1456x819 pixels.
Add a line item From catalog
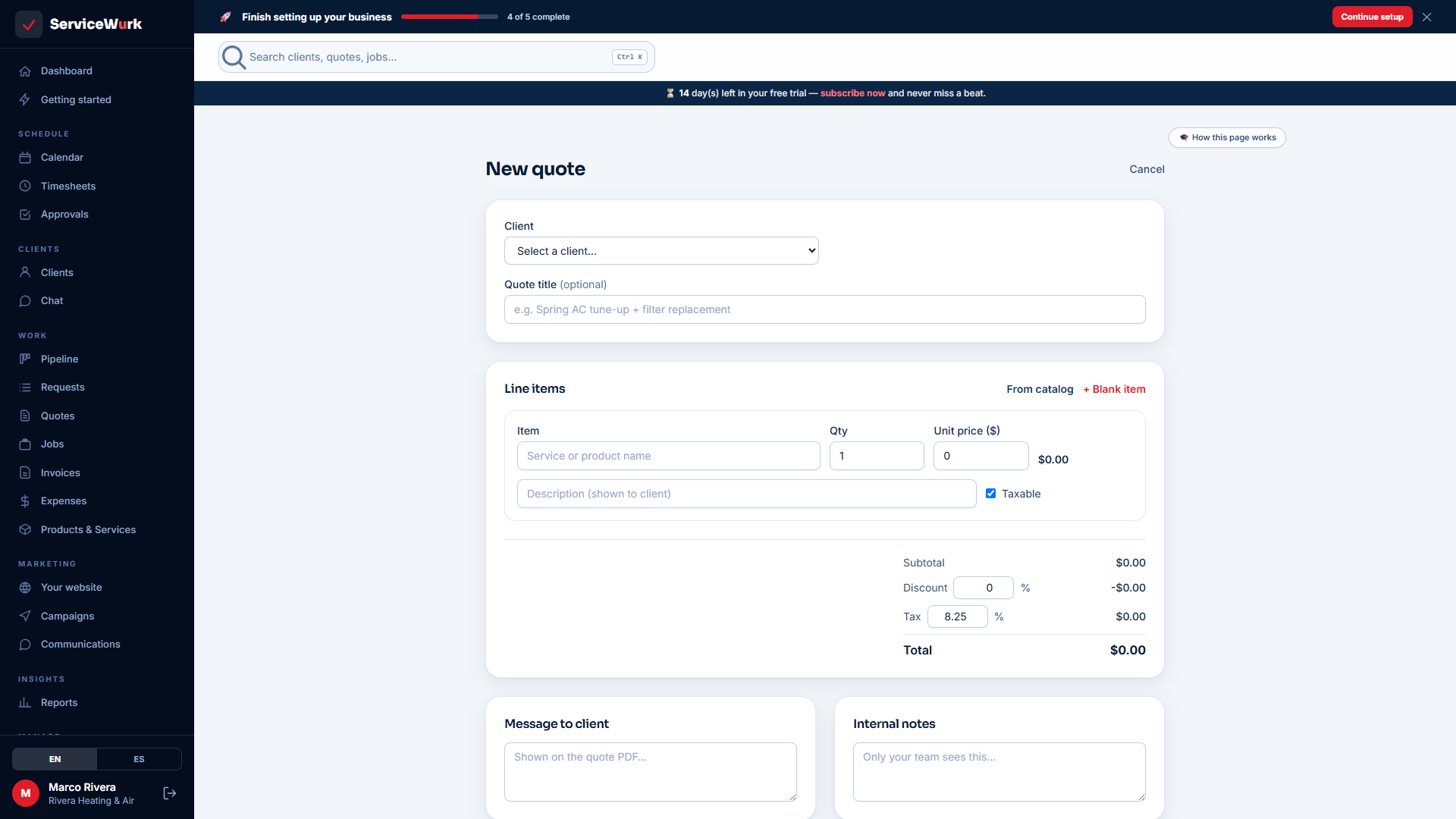pyautogui.click(x=1040, y=389)
